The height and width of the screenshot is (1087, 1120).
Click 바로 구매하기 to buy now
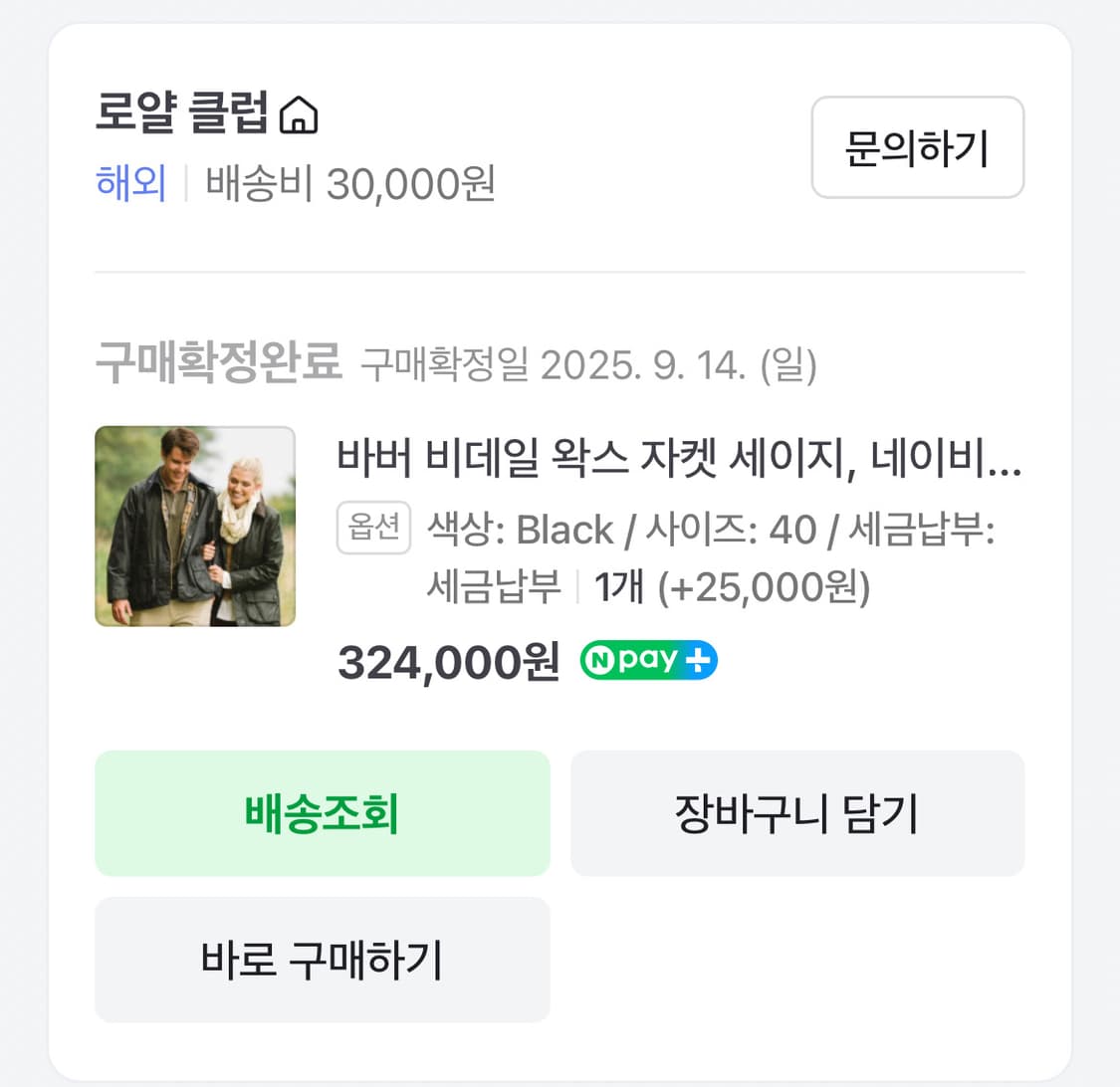[x=322, y=959]
